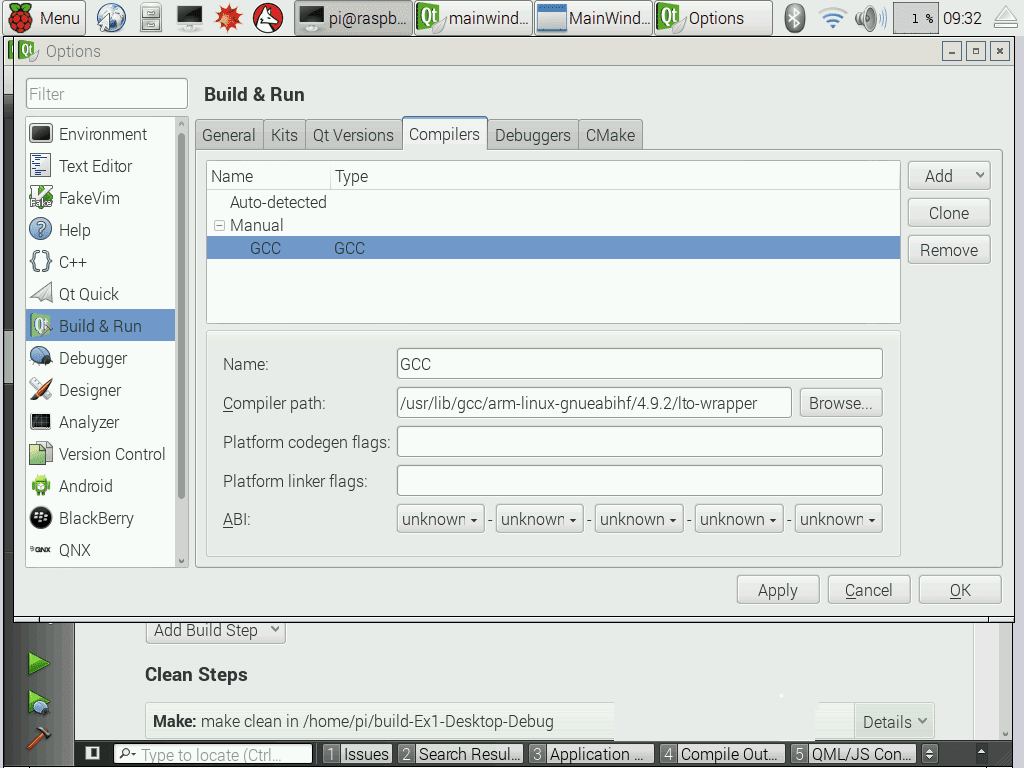Select the Designer category icon

tap(40, 390)
